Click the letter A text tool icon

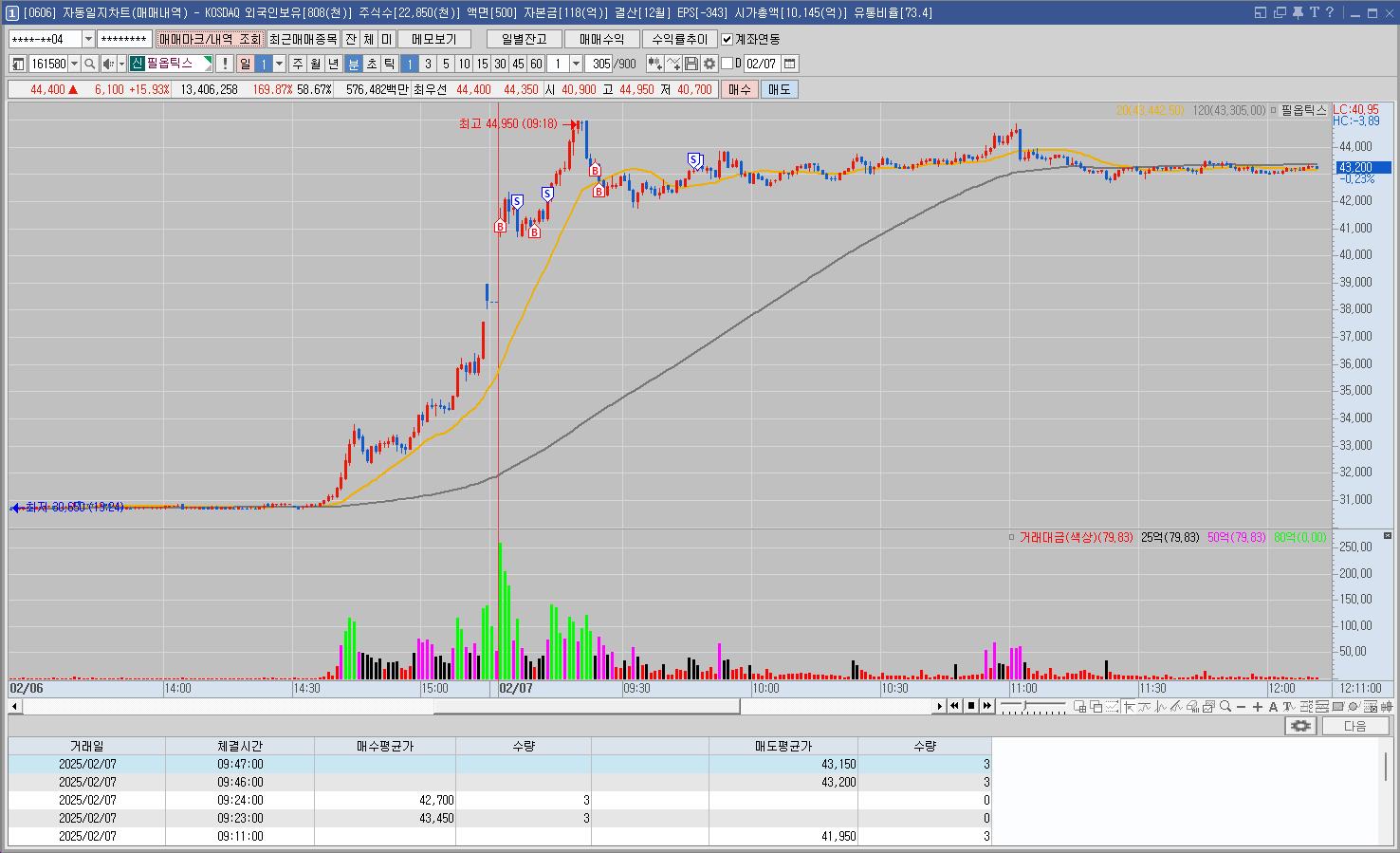coord(1273,707)
